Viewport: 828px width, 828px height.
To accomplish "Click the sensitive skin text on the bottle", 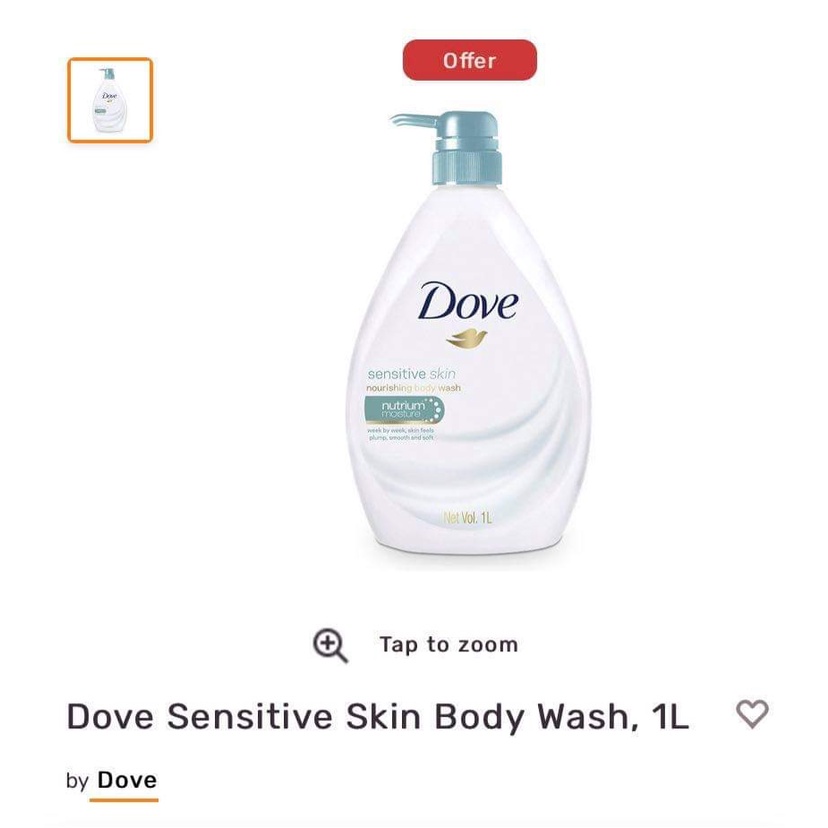I will [x=411, y=374].
